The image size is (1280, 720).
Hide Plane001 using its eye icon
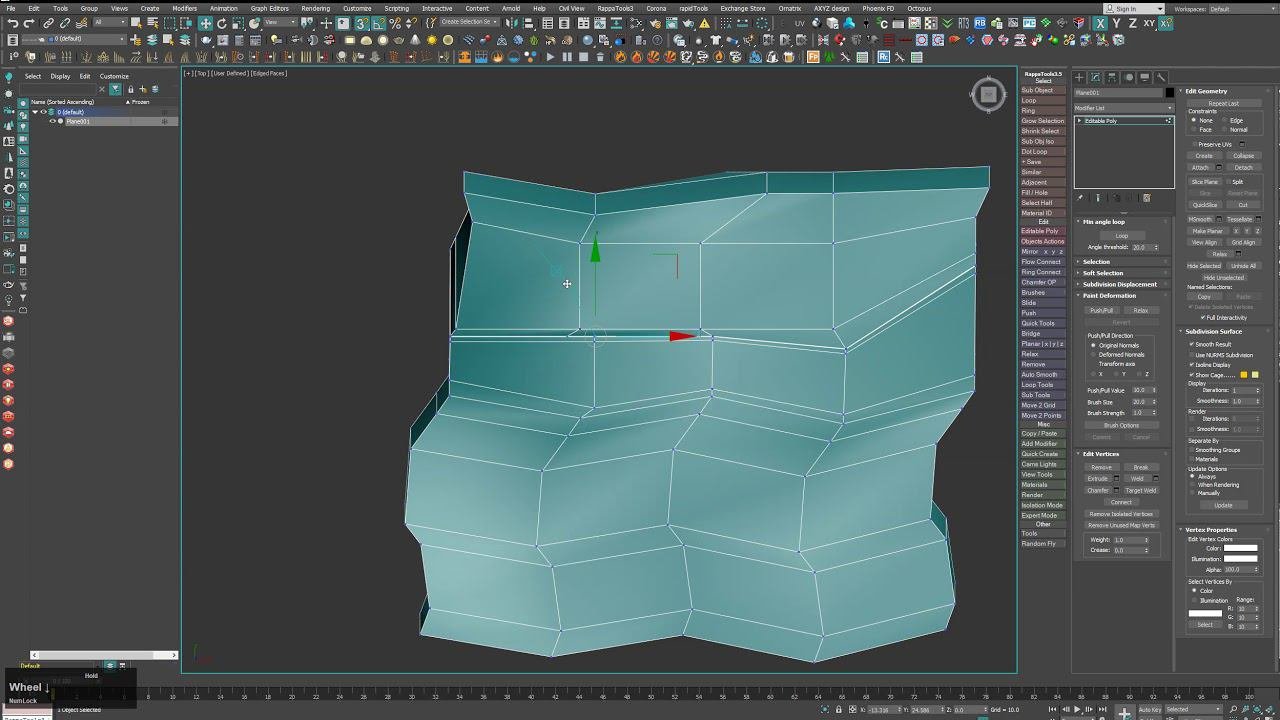(x=52, y=121)
